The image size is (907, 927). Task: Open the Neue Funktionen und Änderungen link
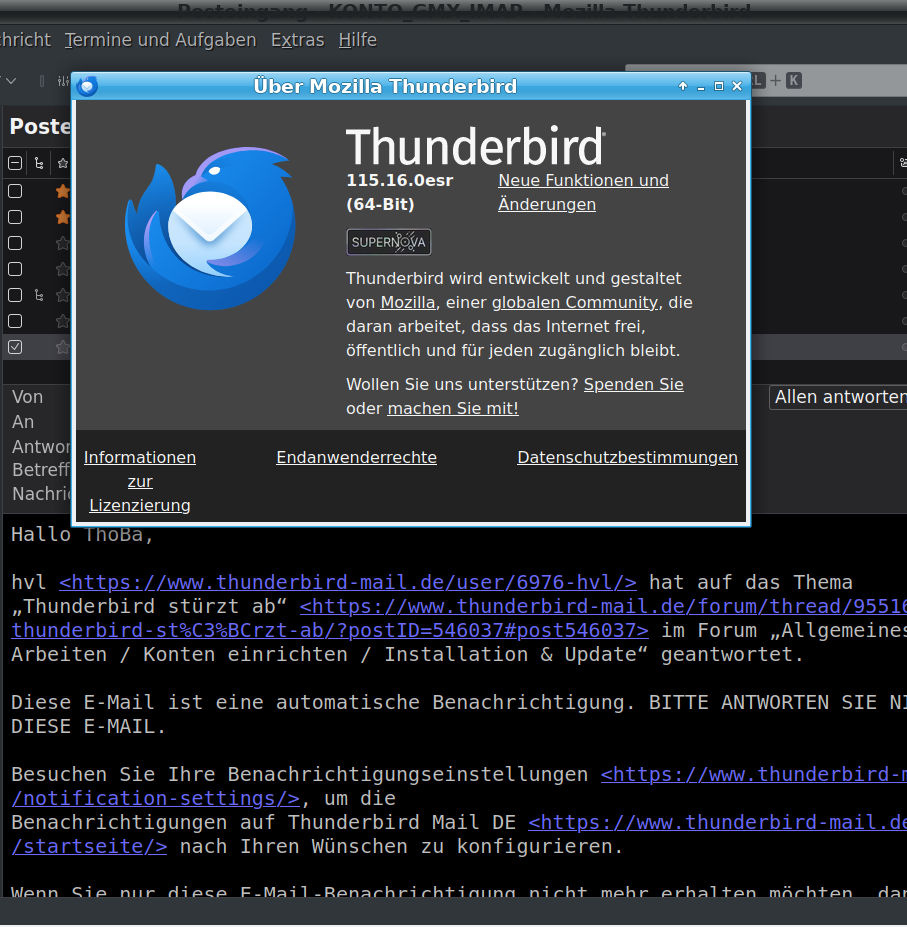tap(583, 192)
